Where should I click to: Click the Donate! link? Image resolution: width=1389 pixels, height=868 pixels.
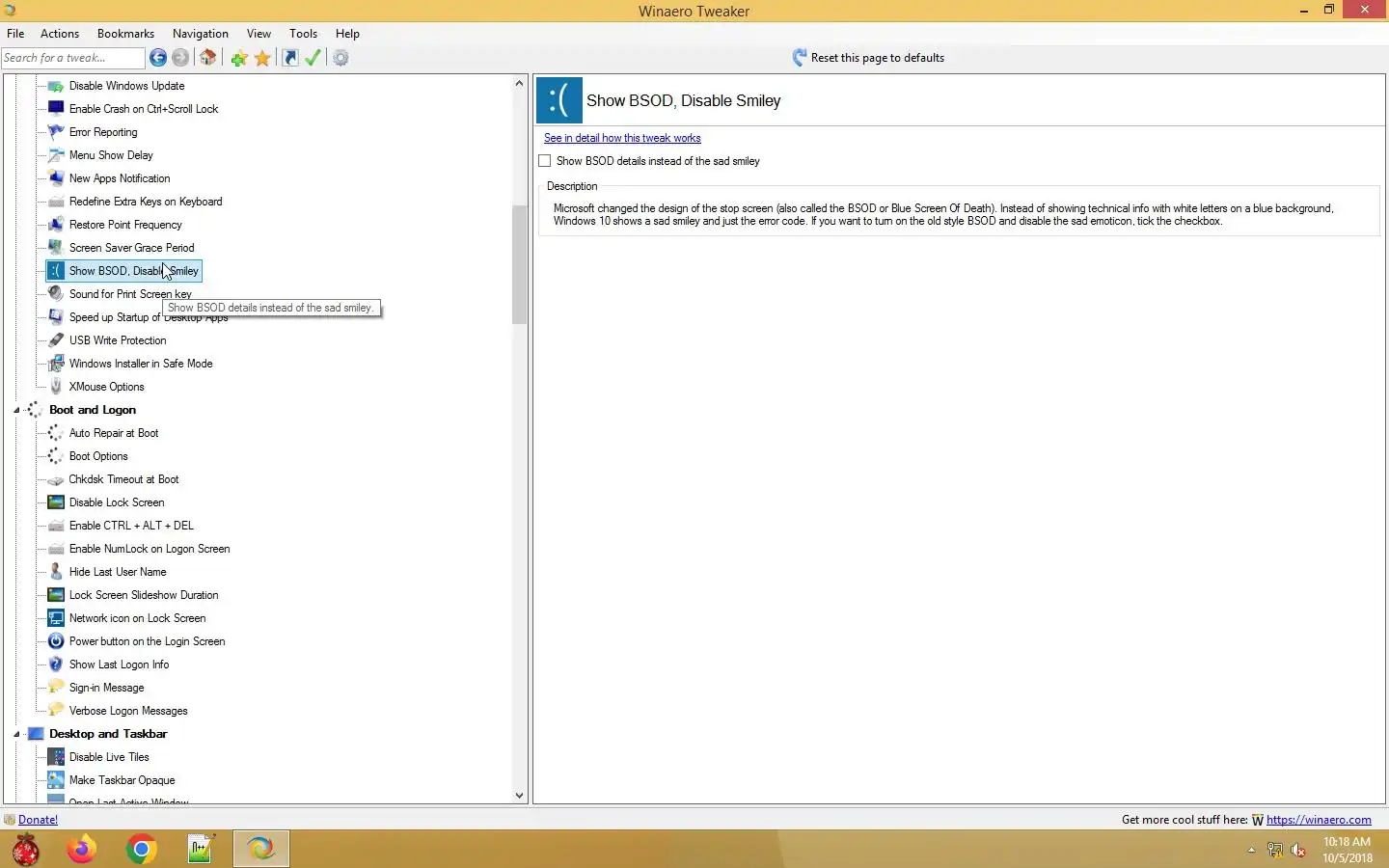click(38, 820)
